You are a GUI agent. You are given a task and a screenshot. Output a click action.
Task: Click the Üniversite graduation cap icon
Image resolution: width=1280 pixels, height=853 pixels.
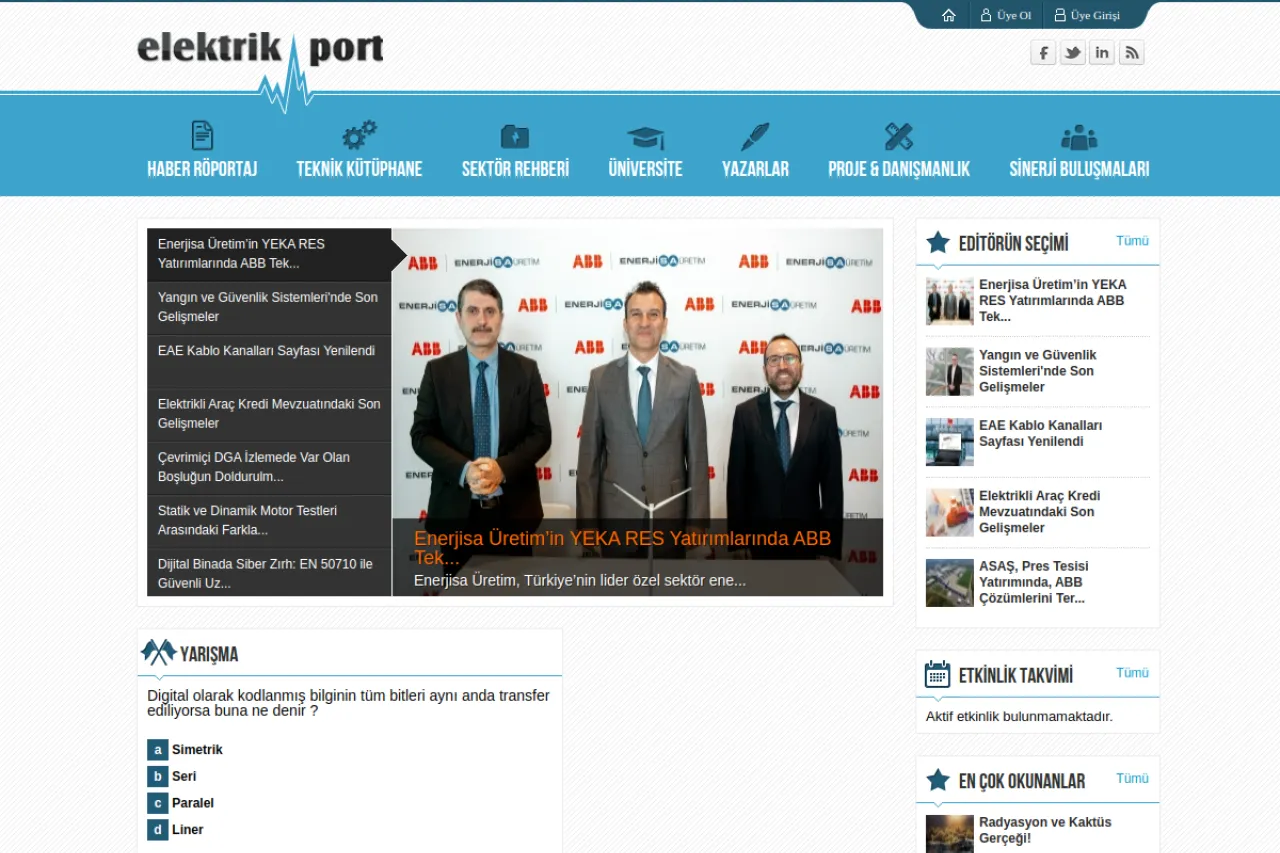coord(646,137)
